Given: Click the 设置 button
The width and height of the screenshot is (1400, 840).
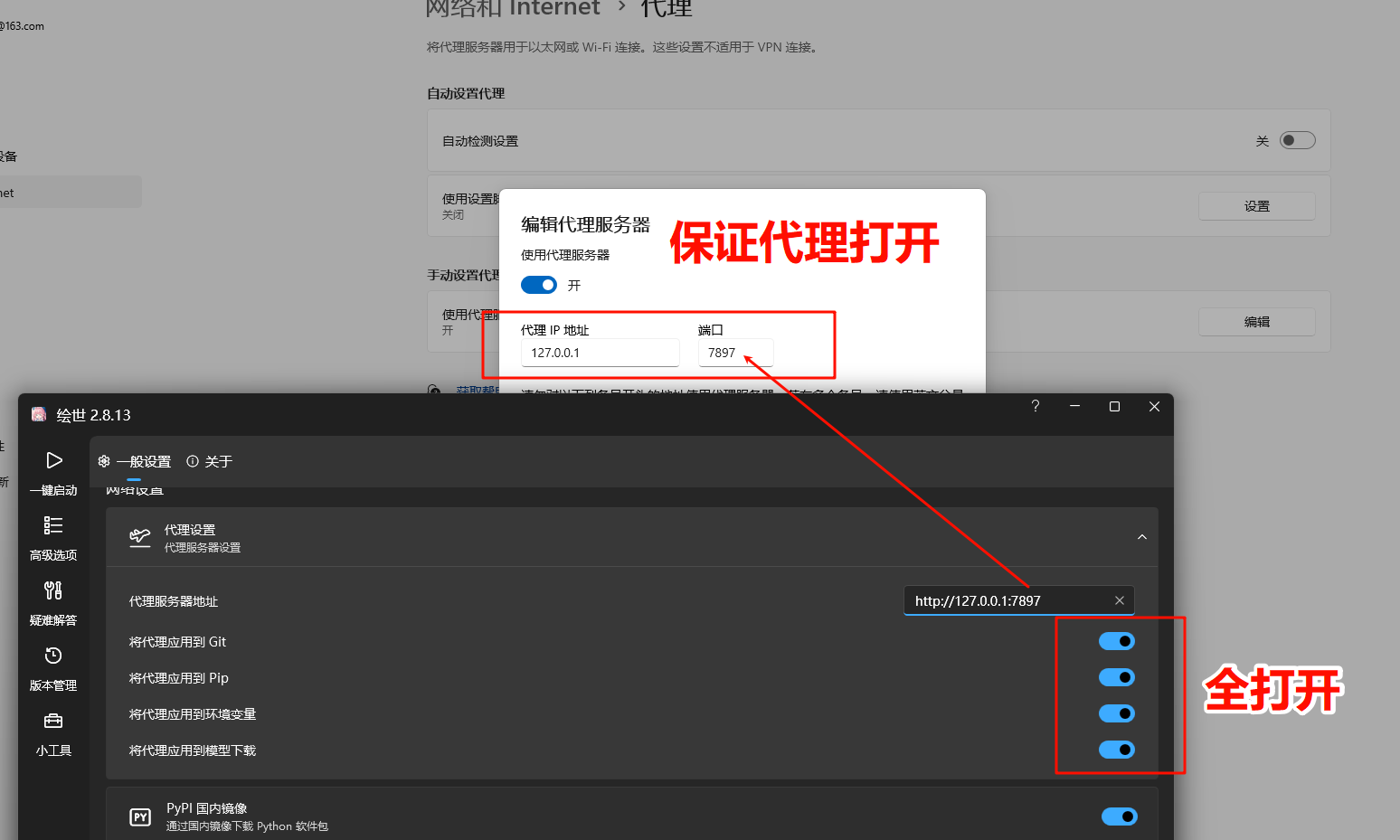Looking at the screenshot, I should pyautogui.click(x=1256, y=205).
